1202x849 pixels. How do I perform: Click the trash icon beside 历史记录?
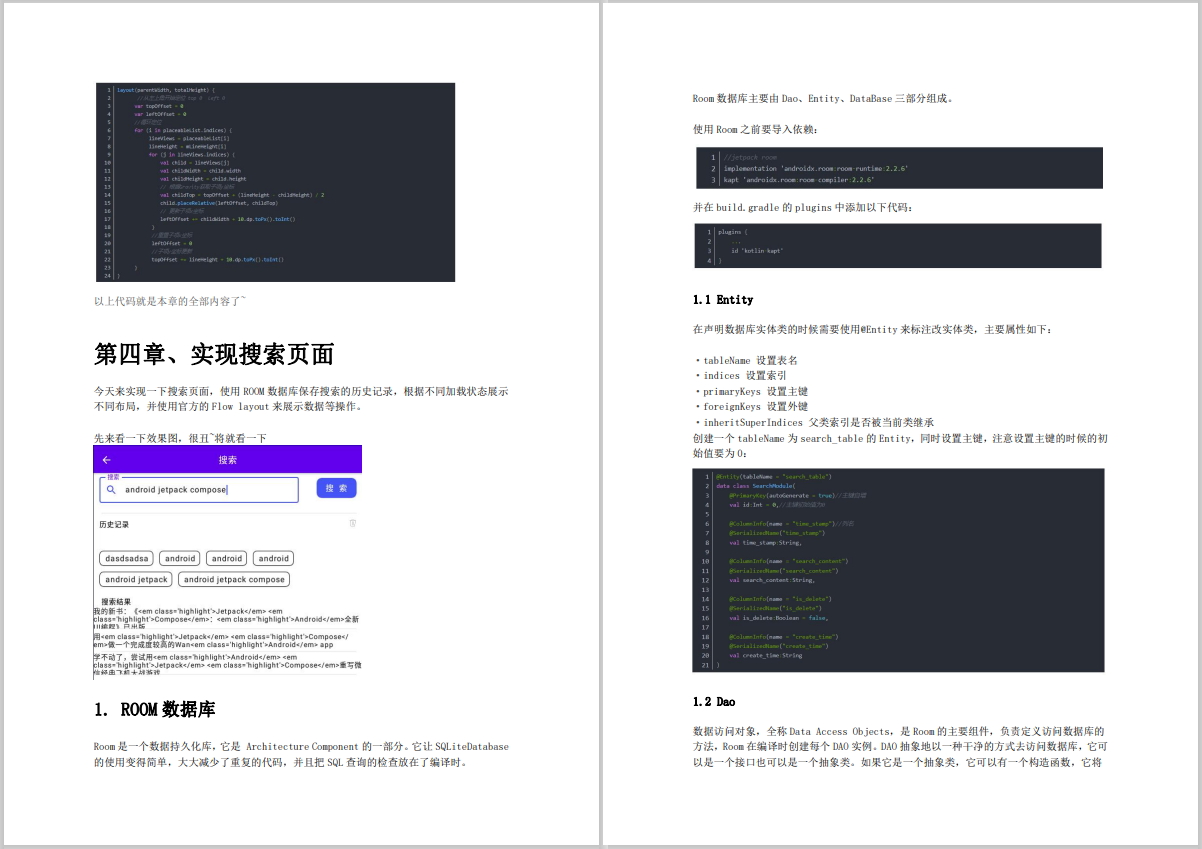(x=352, y=523)
